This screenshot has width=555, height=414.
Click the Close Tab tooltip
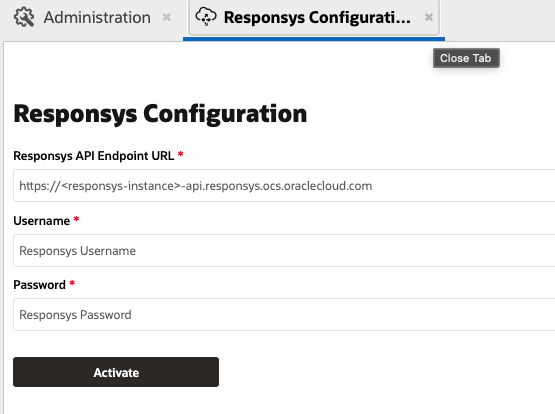[x=466, y=58]
